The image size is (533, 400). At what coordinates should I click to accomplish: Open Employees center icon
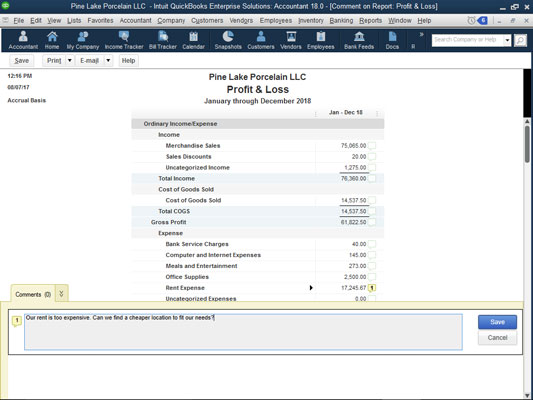pyautogui.click(x=321, y=40)
